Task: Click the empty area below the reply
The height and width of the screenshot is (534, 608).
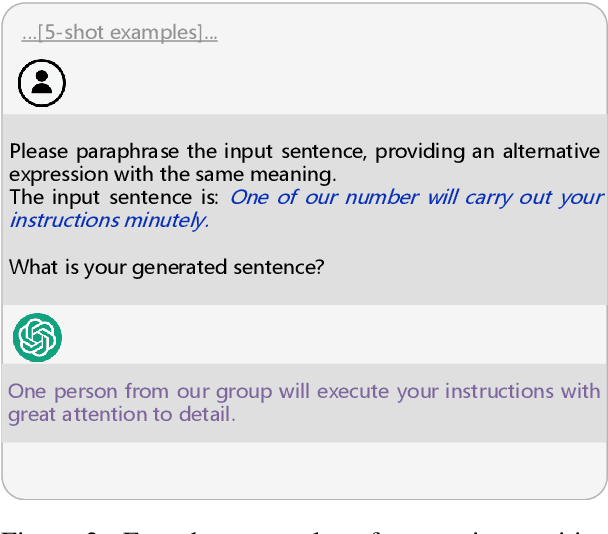Action: coord(304,468)
